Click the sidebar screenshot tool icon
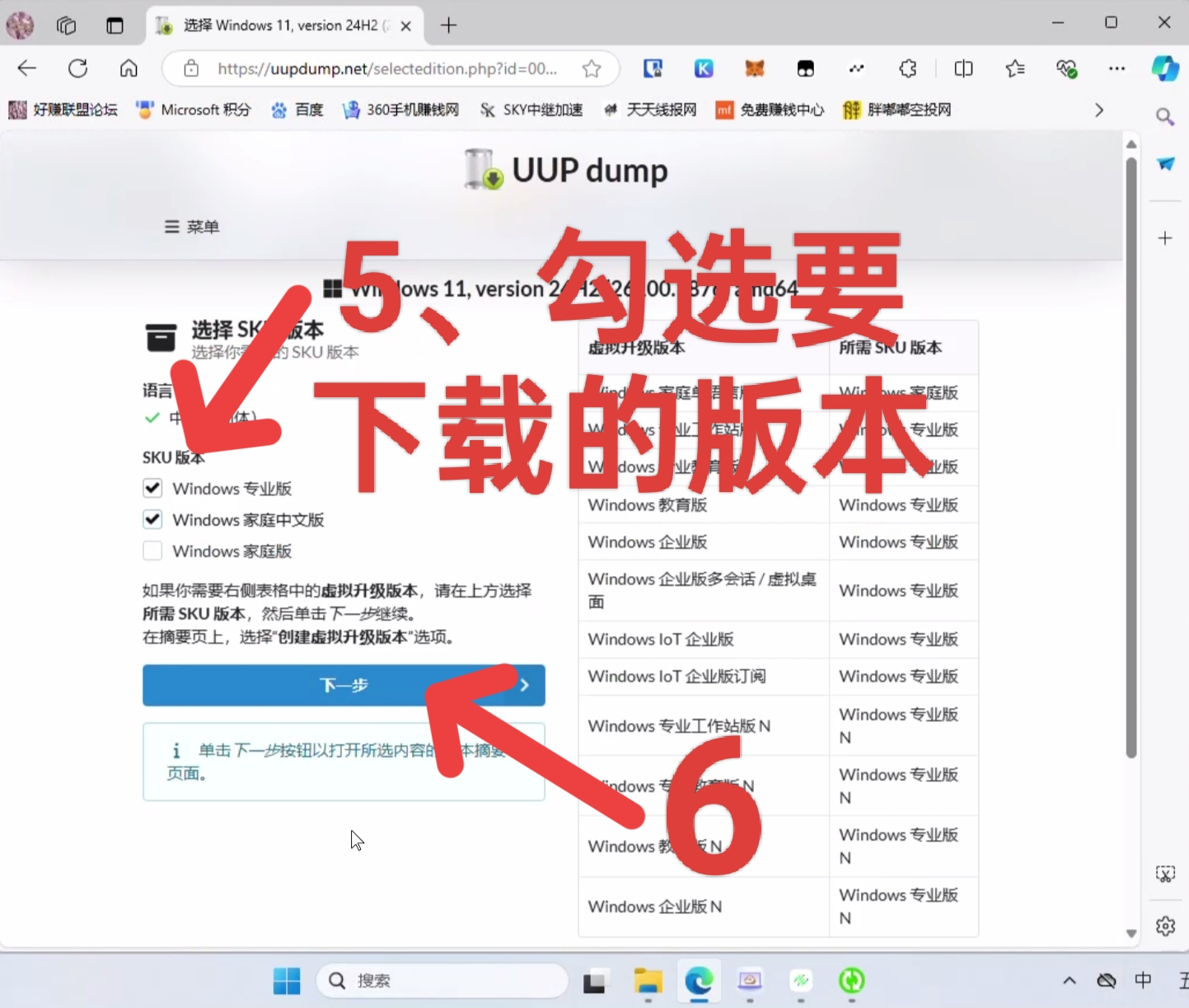1189x1008 pixels. coord(1165,874)
